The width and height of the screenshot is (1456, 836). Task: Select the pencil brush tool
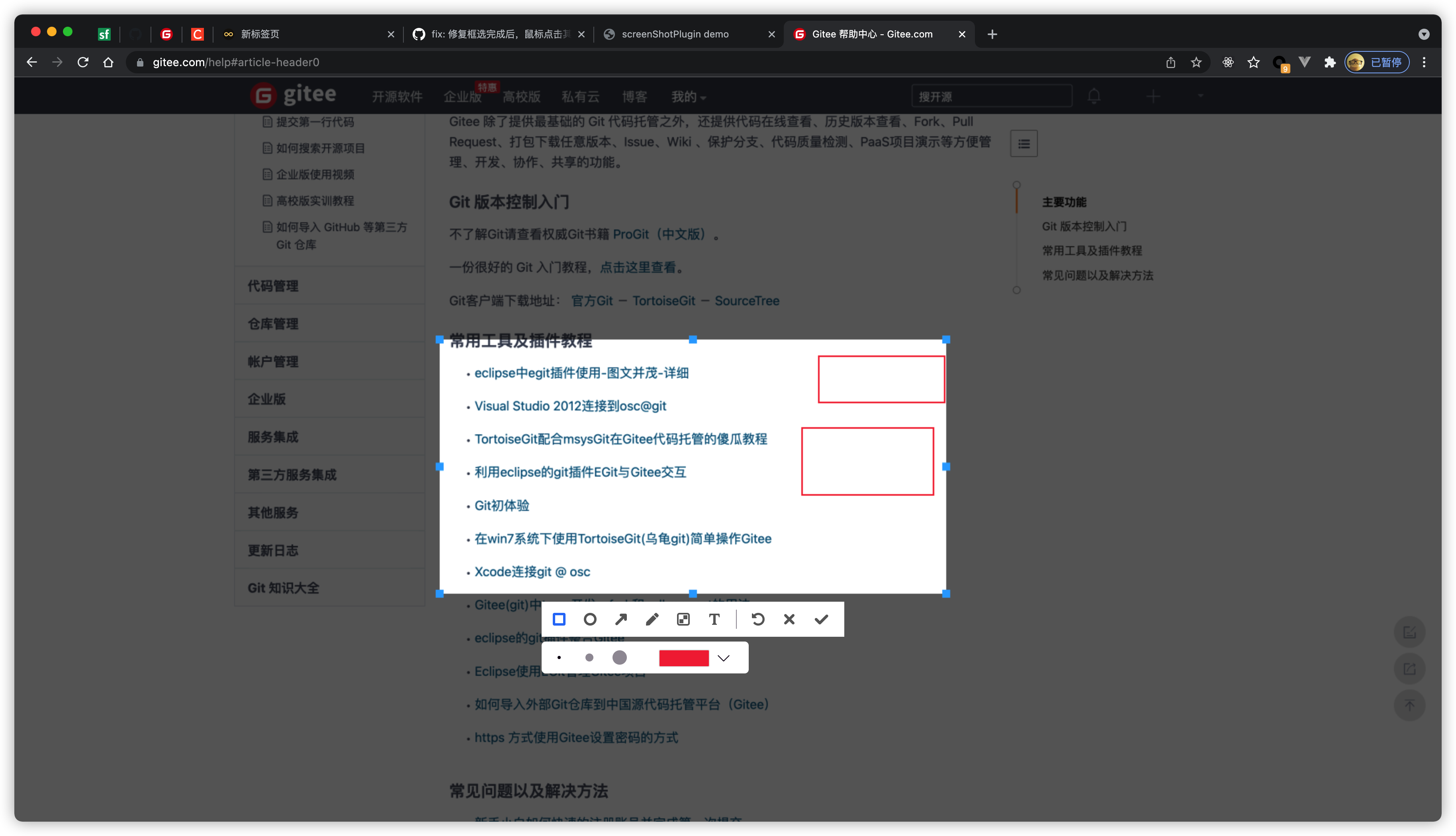click(x=652, y=619)
